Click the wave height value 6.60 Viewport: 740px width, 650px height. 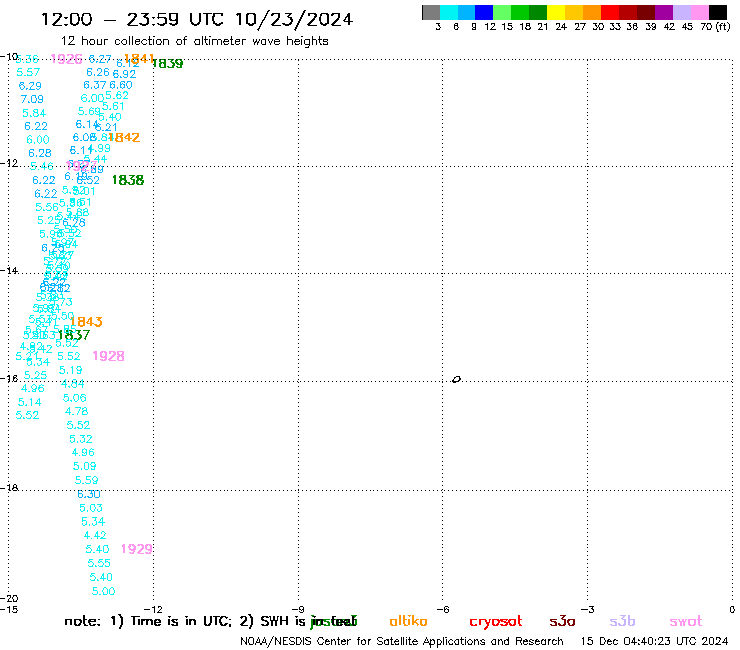[x=121, y=85]
